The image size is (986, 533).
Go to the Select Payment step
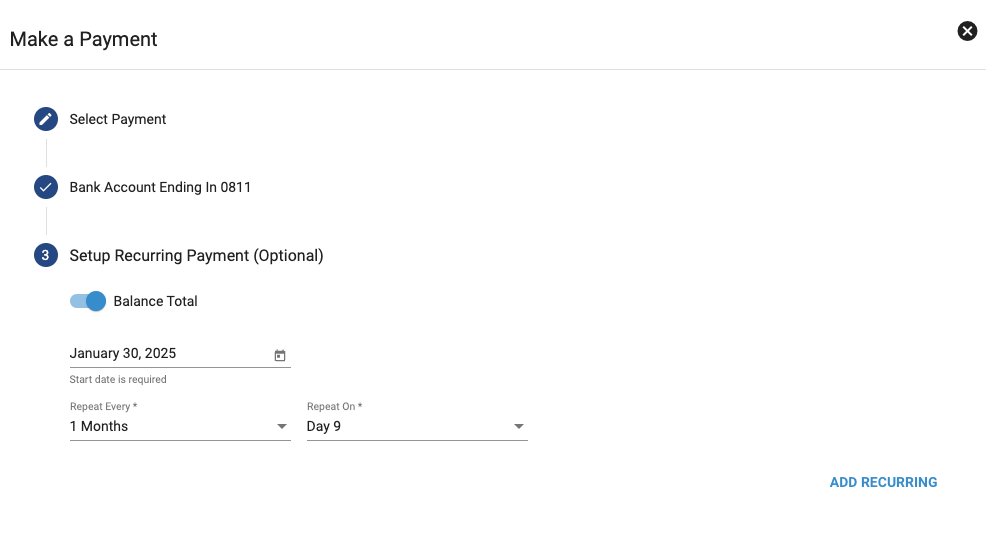tap(118, 120)
